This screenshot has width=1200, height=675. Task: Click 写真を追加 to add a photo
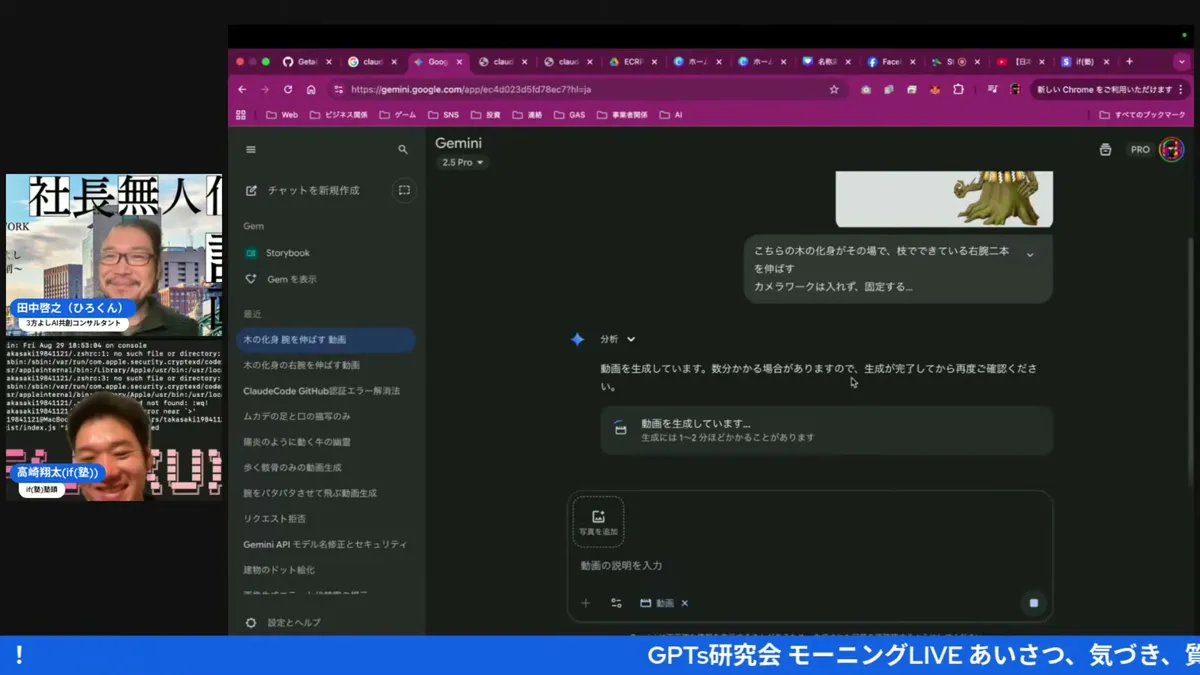598,522
